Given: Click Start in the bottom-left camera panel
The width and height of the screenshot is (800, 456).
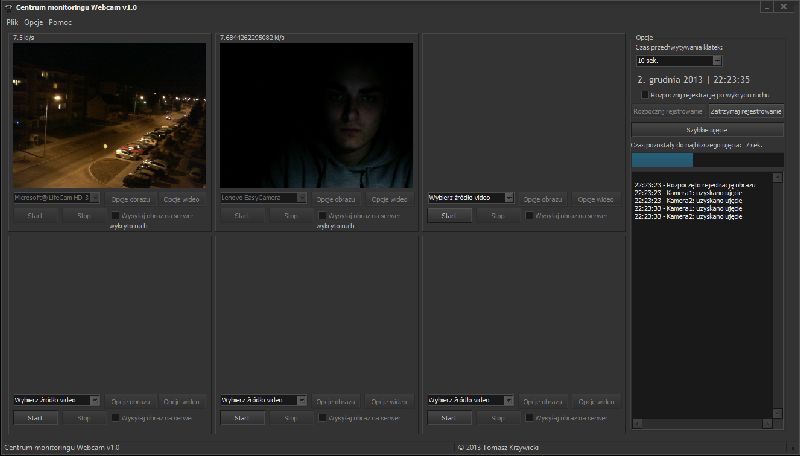Looking at the screenshot, I should pos(35,418).
